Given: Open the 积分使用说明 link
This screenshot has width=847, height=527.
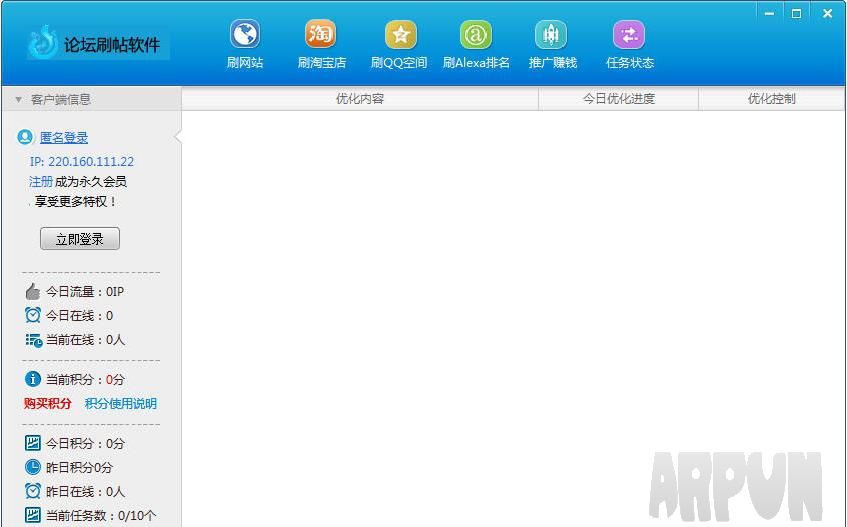Looking at the screenshot, I should pyautogui.click(x=120, y=403).
